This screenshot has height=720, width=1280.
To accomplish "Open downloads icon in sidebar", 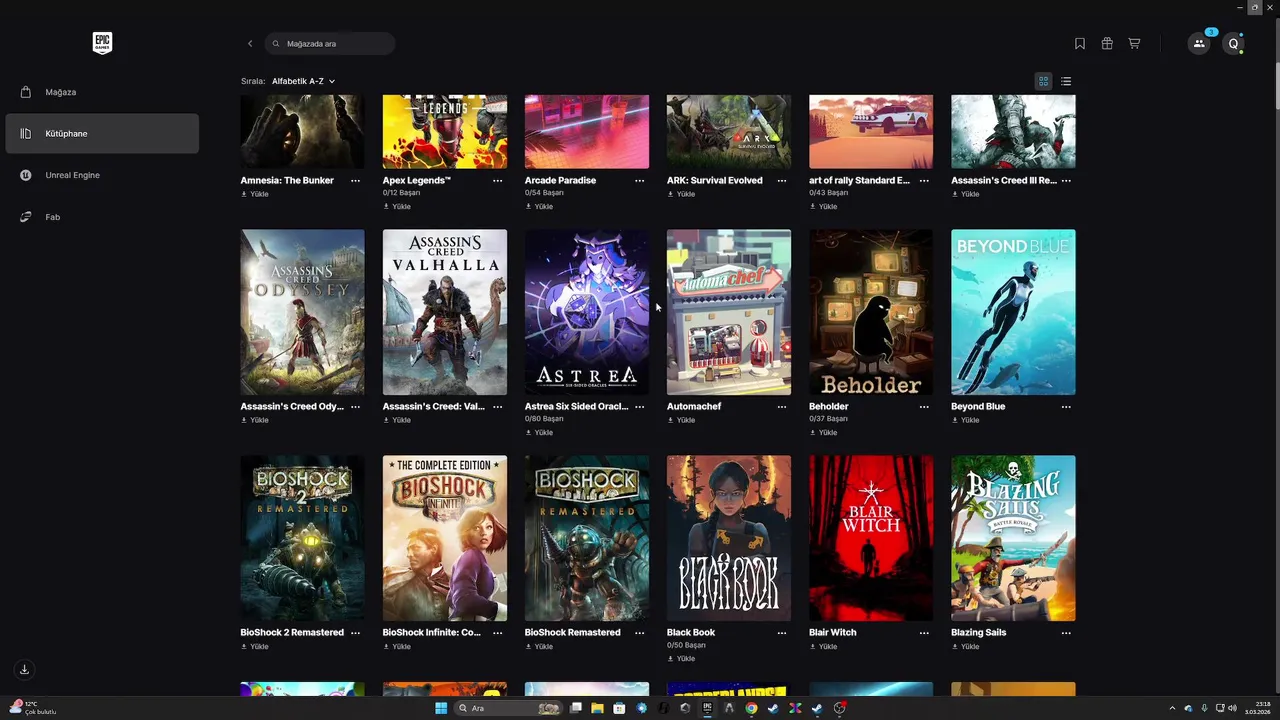I will 25,669.
